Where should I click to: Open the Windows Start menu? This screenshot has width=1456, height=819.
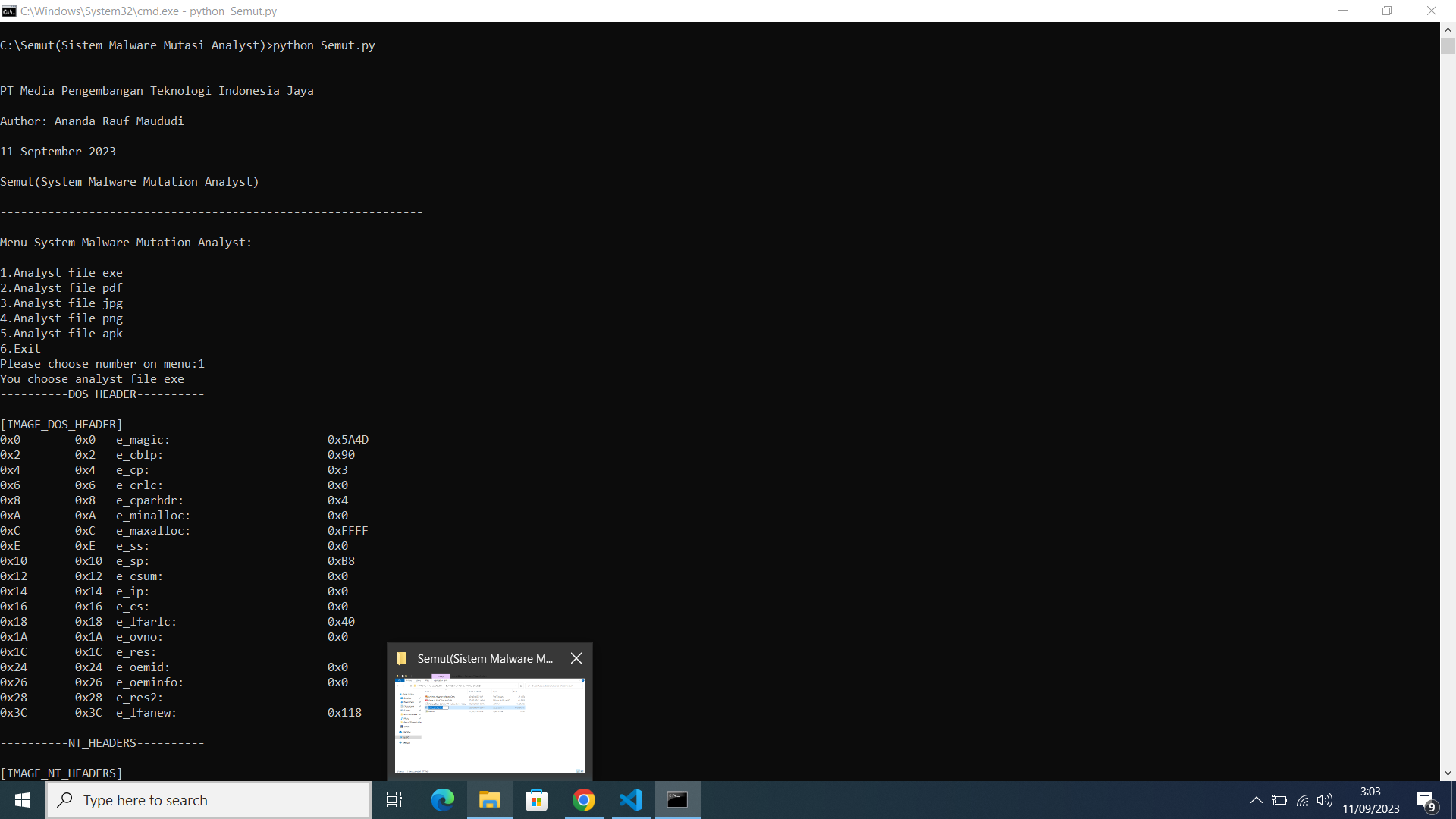coord(23,800)
